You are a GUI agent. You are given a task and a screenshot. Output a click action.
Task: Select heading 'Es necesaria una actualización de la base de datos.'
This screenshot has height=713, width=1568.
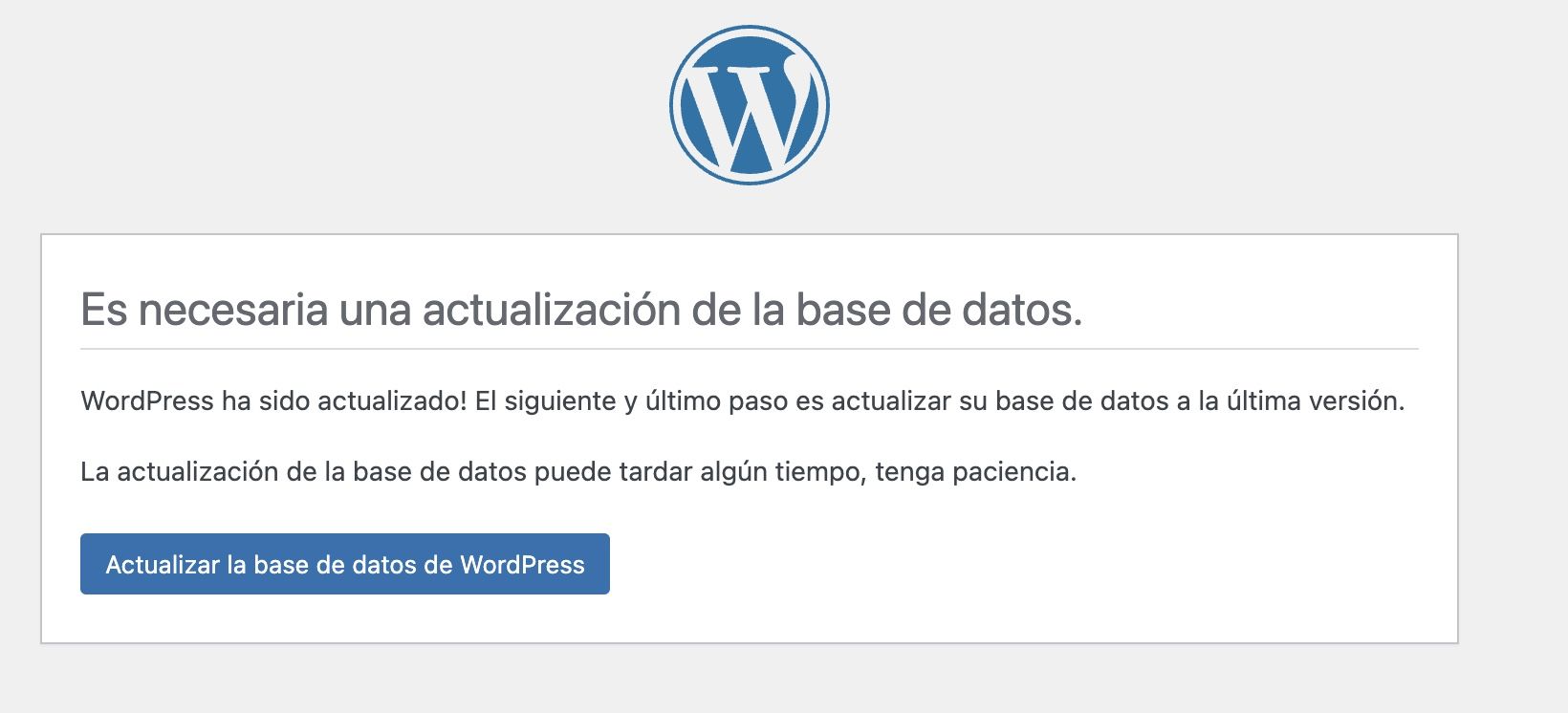(x=581, y=310)
